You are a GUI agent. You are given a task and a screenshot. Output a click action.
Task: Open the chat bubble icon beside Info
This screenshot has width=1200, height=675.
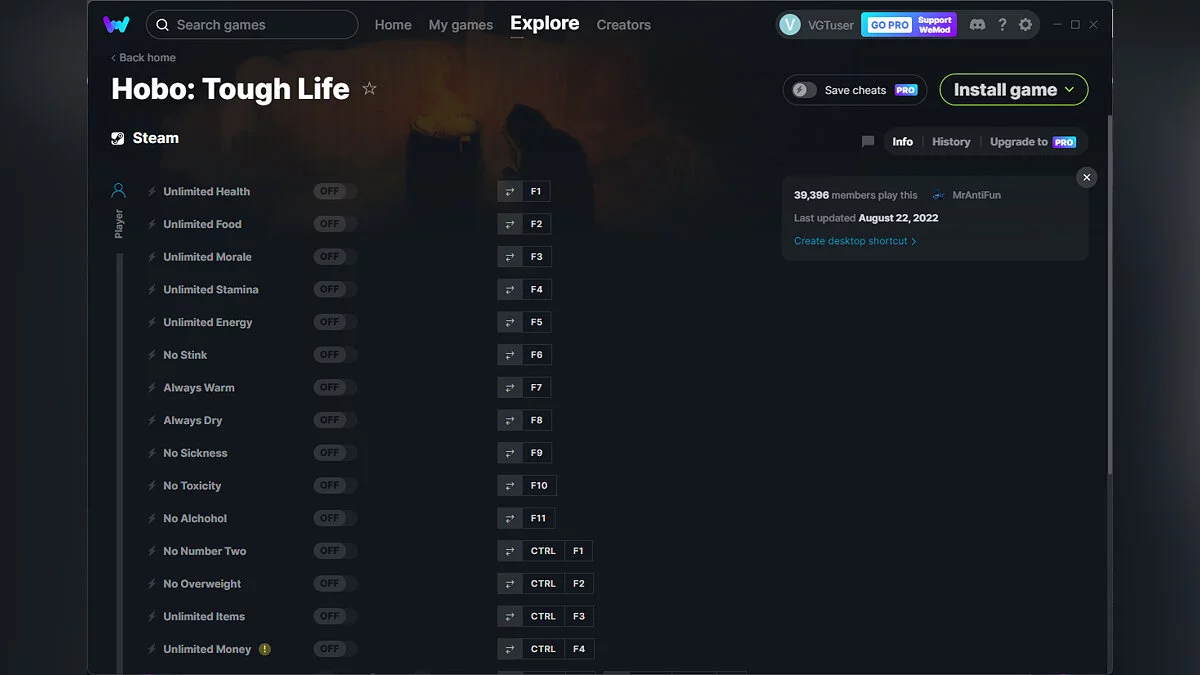868,142
